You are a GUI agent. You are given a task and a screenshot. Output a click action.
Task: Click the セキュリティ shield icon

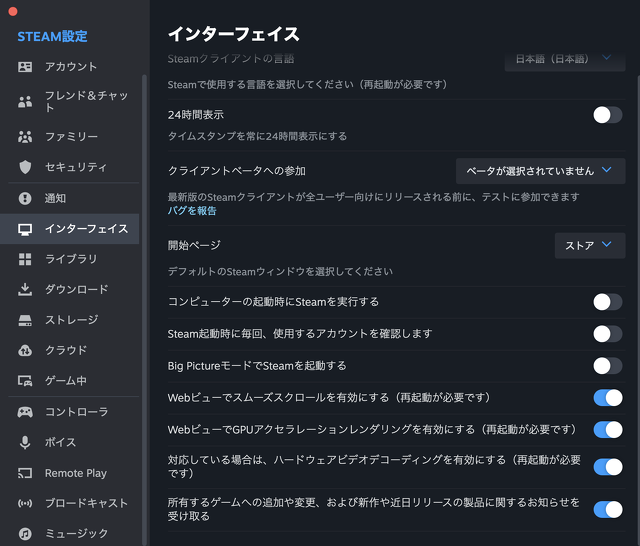coord(25,167)
